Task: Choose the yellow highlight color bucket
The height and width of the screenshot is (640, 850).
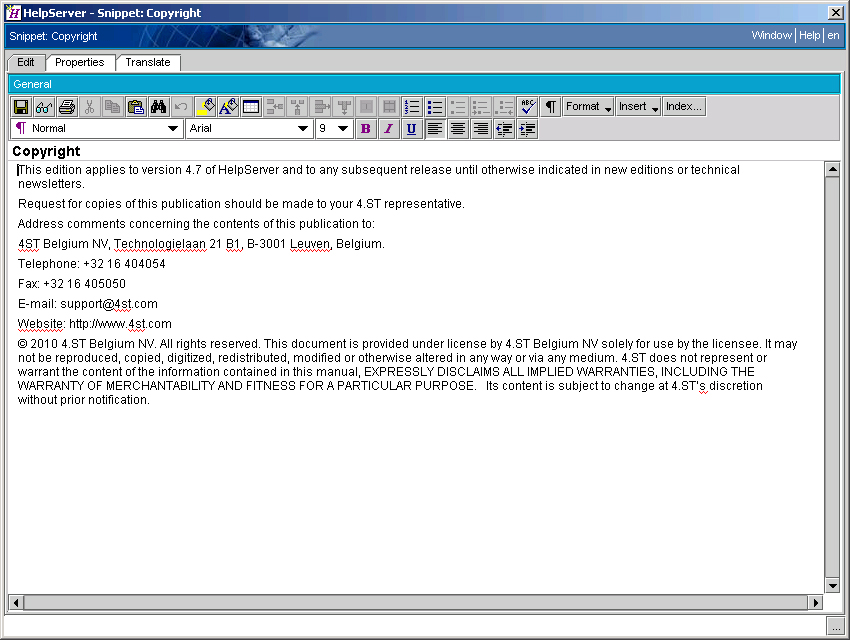Action: (205, 107)
